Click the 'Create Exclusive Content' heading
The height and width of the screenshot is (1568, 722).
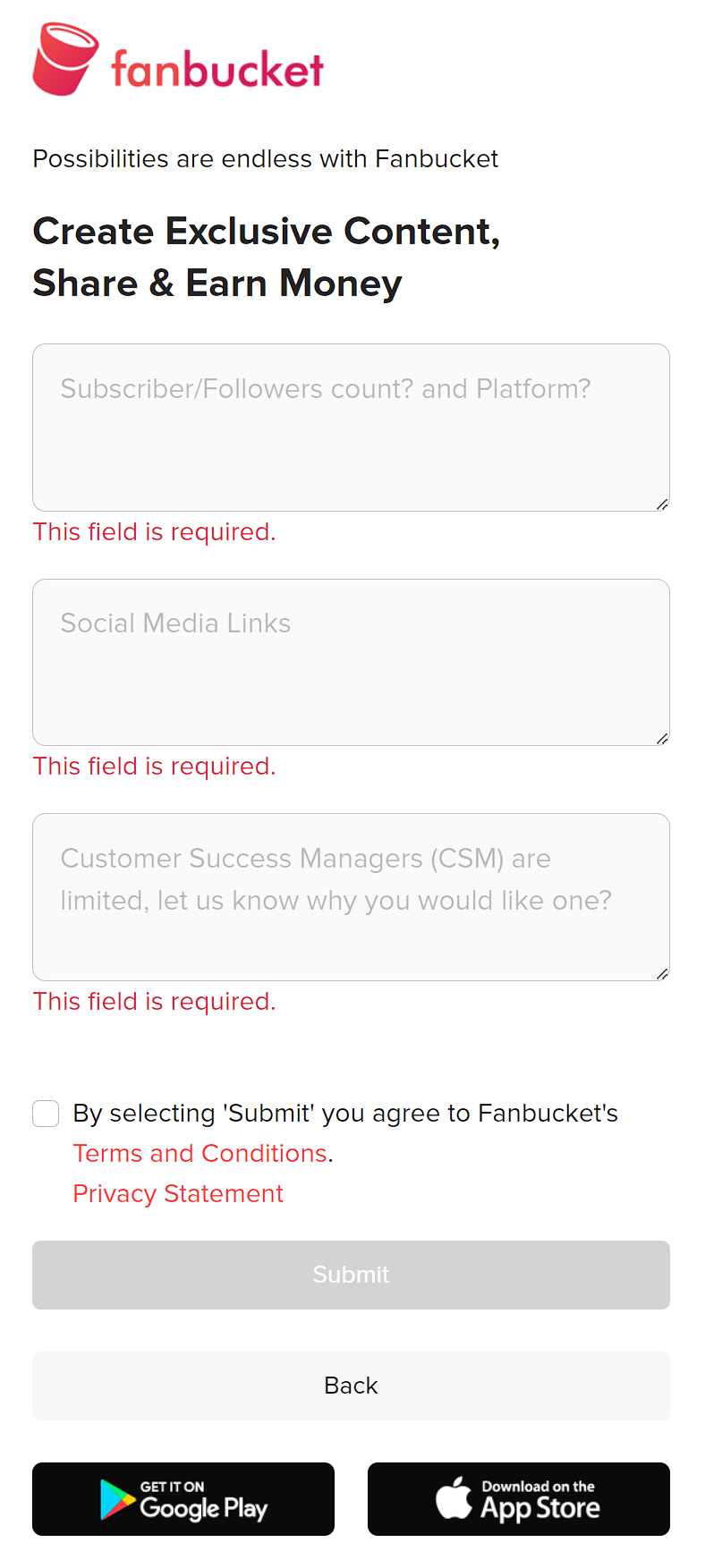pyautogui.click(x=266, y=258)
